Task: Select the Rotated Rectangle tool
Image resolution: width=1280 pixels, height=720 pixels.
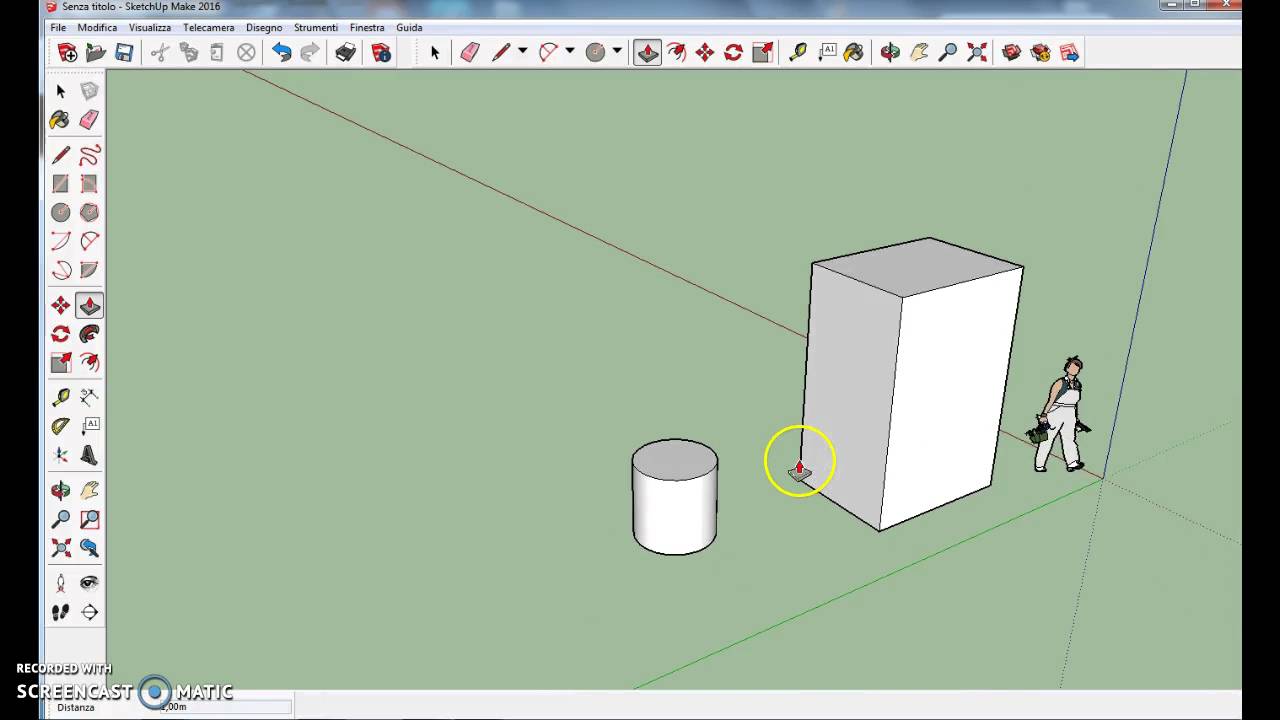Action: point(89,184)
